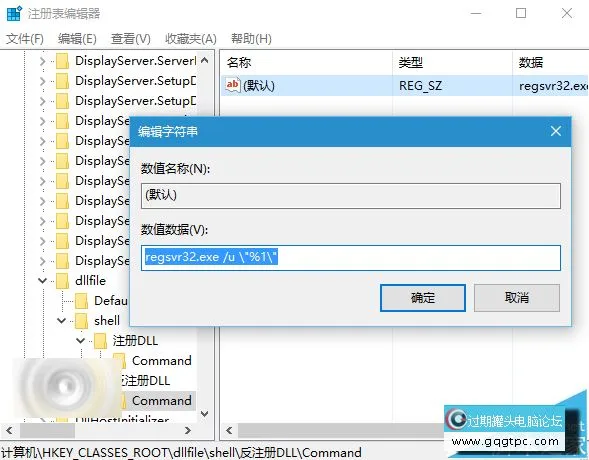Screen dimensions: 589x460
Task: Click REG_SZ type cell of (默认) row
Action: pos(420,86)
